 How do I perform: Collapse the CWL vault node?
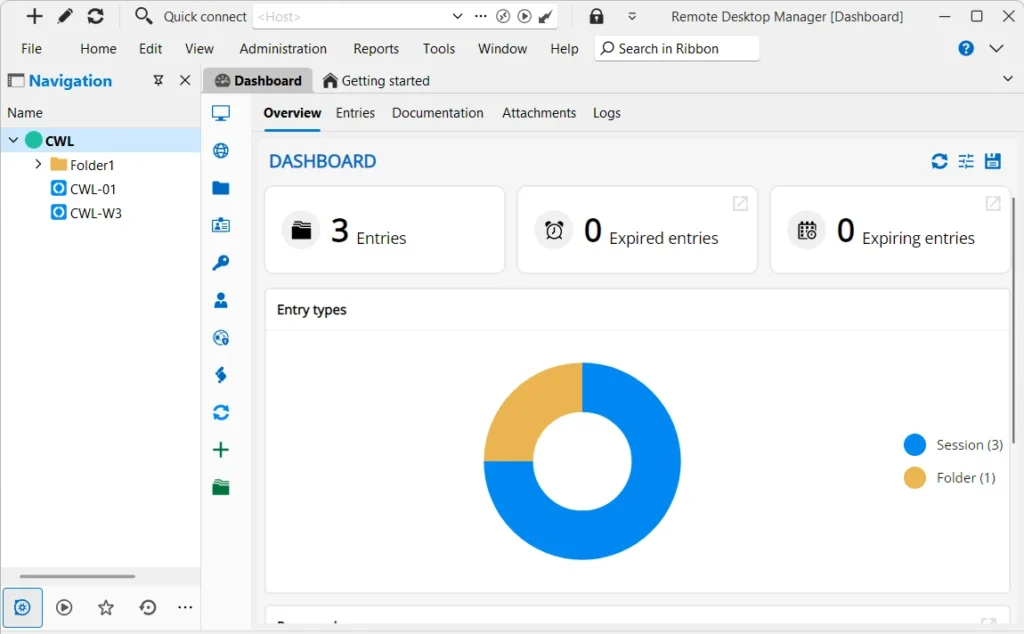(14, 141)
